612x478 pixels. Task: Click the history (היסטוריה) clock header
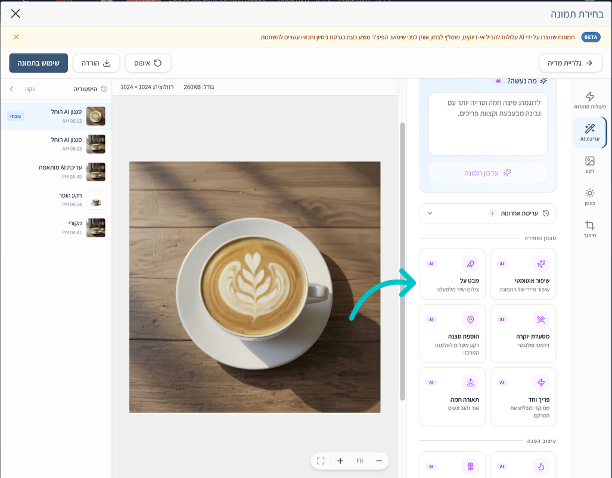90,89
